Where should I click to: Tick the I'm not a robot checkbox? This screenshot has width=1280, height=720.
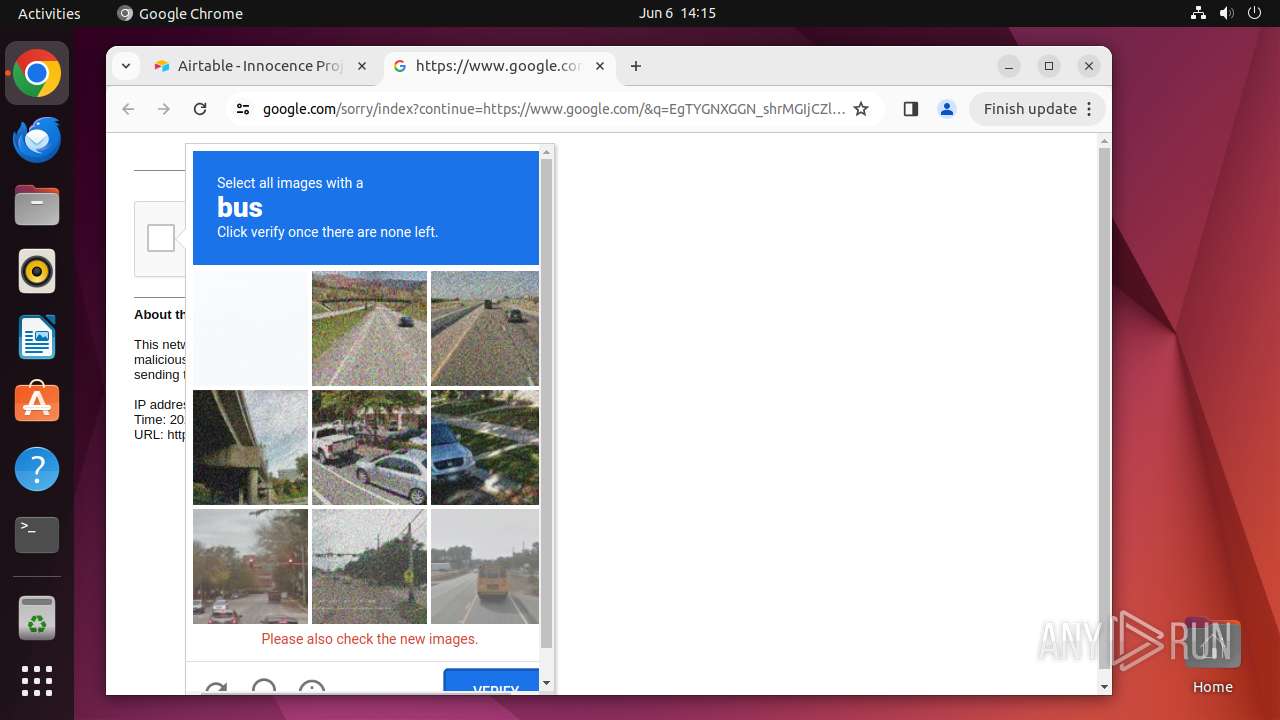pyautogui.click(x=160, y=238)
